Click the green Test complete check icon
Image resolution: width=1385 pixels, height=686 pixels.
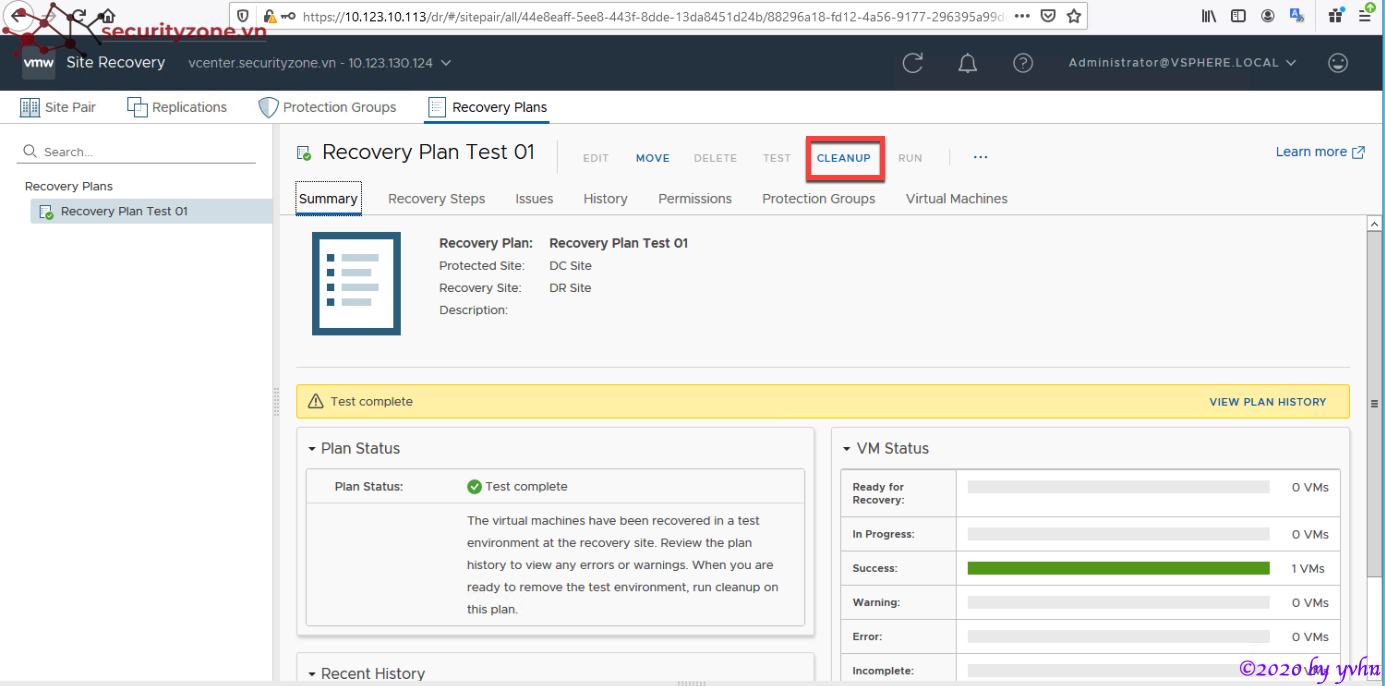pos(475,487)
